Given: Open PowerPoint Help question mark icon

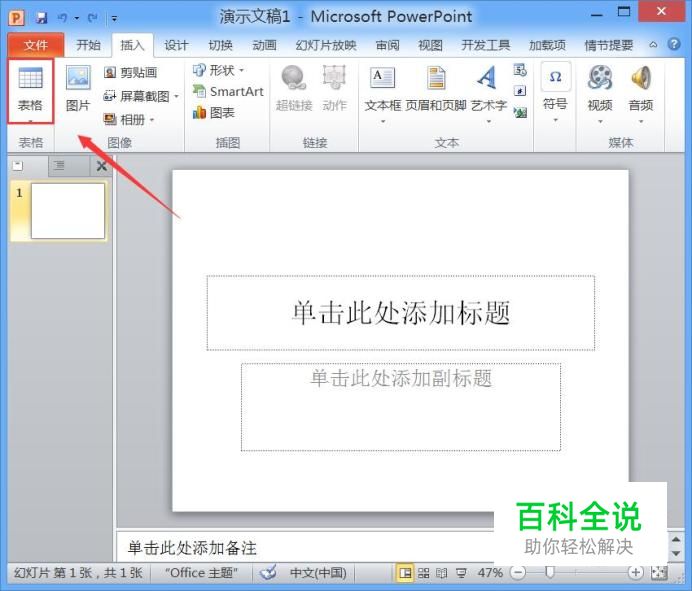Looking at the screenshot, I should [x=673, y=44].
